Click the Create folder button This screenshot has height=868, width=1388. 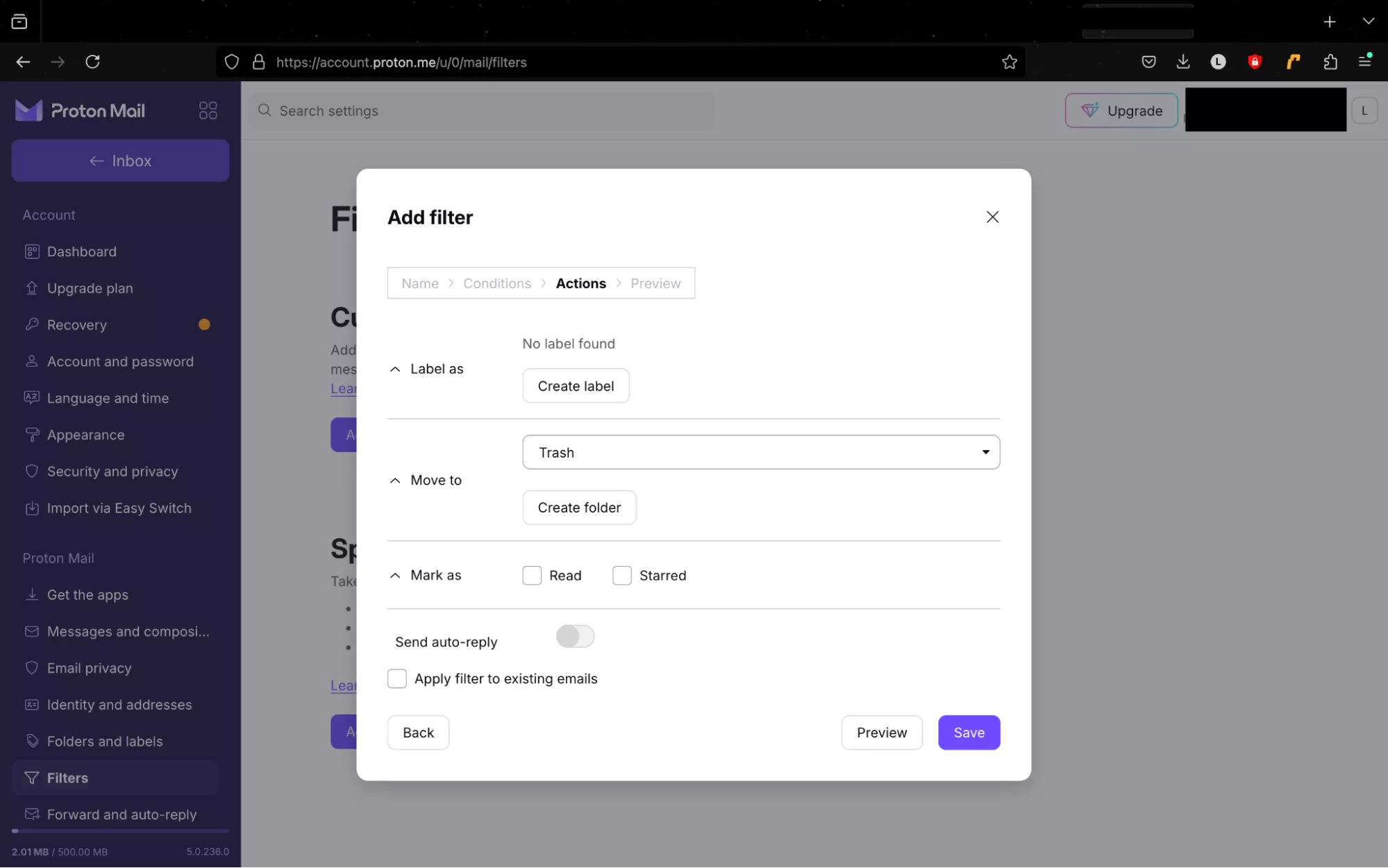pos(578,508)
